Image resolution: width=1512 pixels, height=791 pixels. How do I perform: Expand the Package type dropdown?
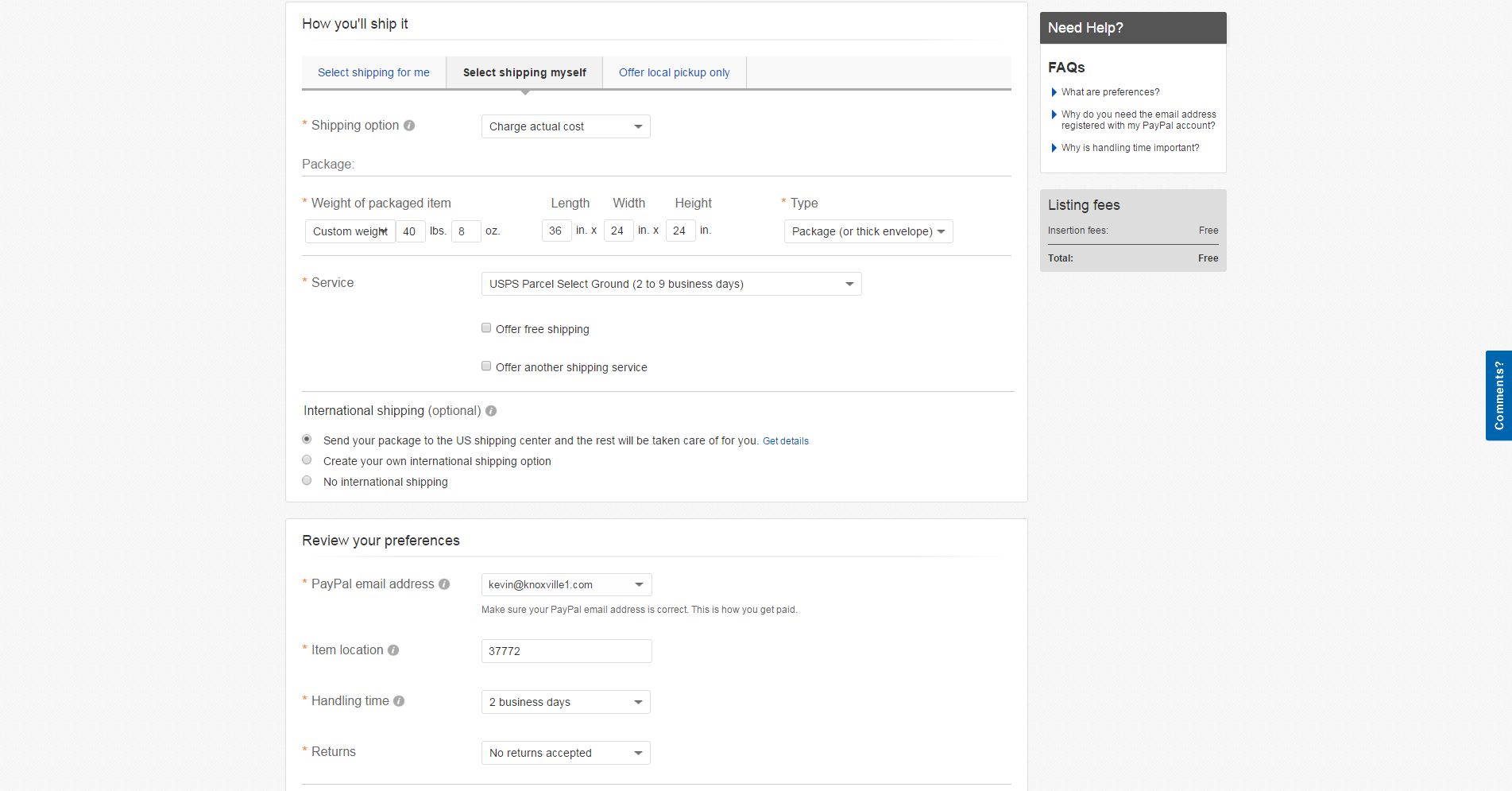[868, 231]
